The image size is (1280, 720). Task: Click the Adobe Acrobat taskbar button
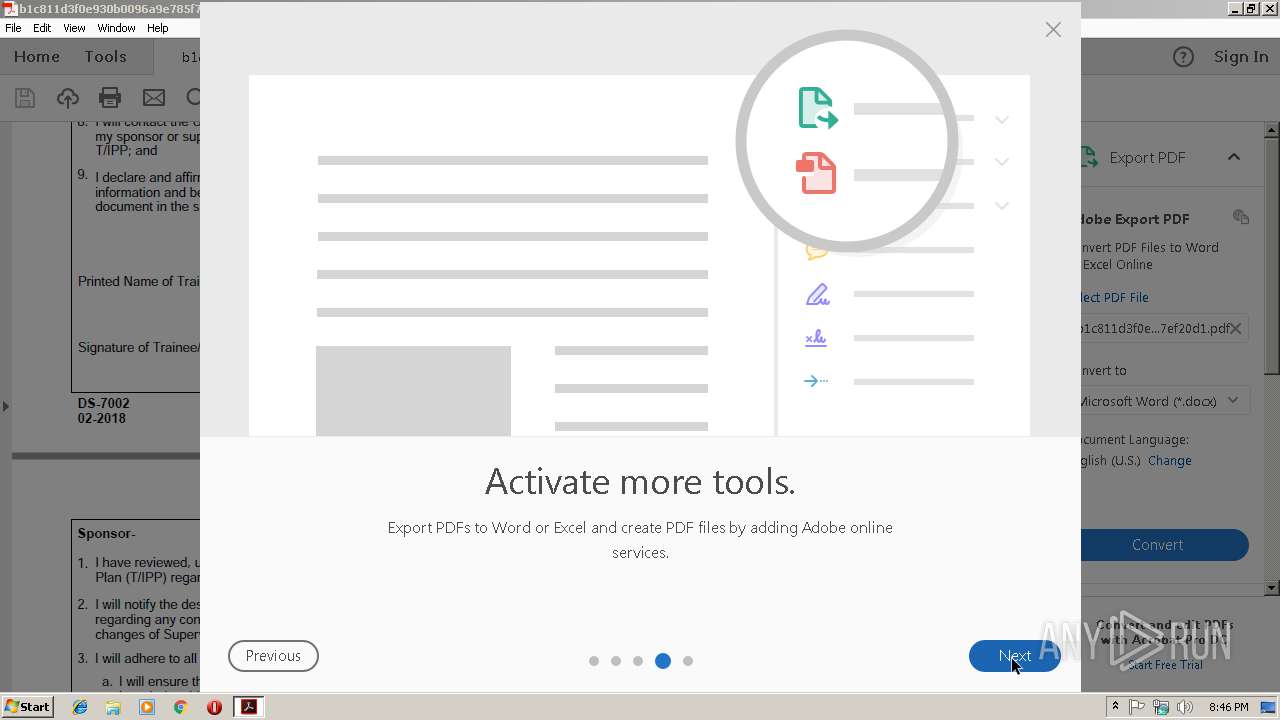point(248,707)
